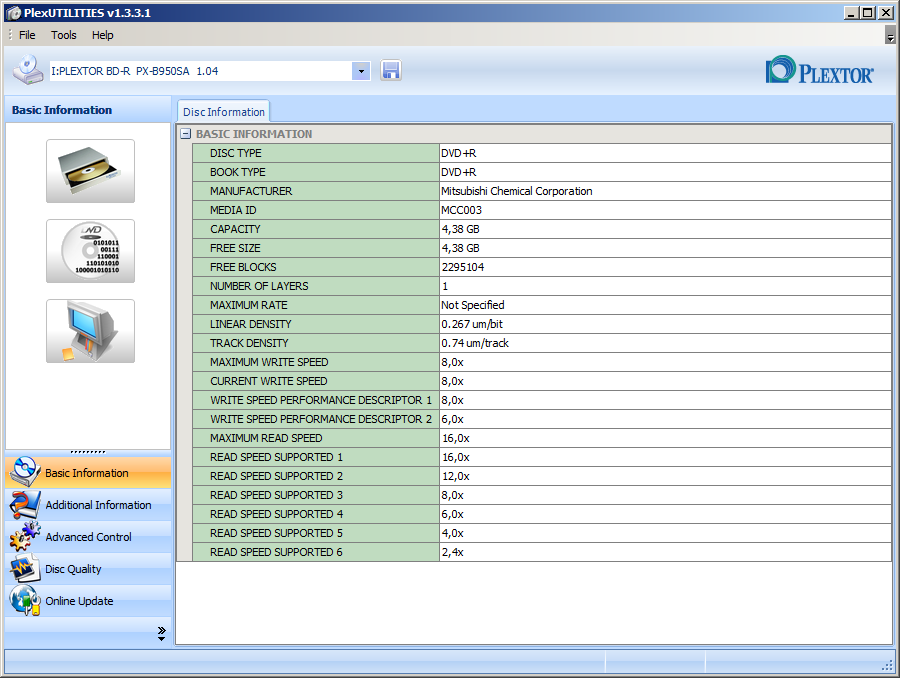The height and width of the screenshot is (678, 900).
Task: Click the Basic Information panel header
Action: tap(88, 110)
